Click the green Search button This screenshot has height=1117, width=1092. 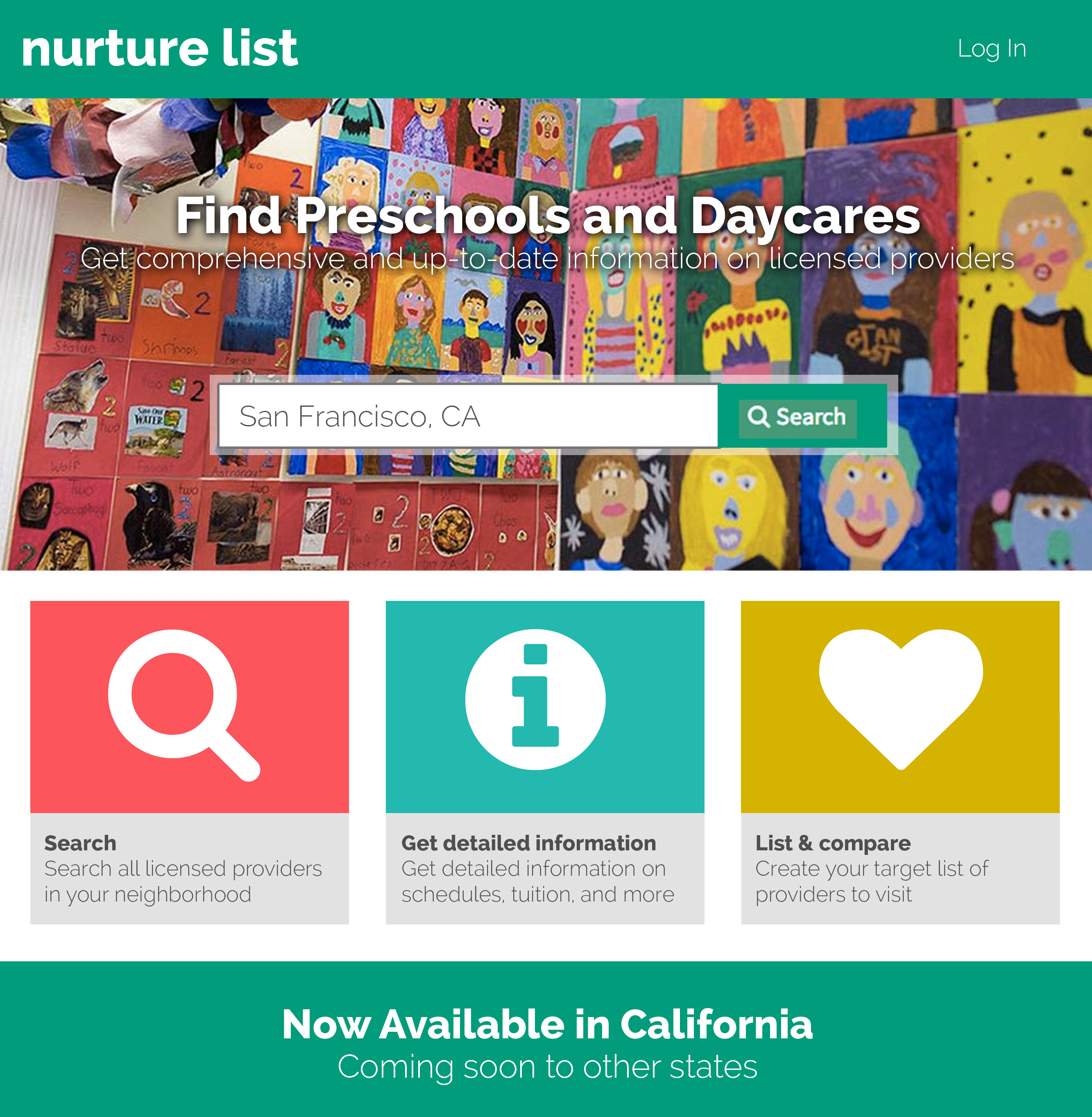[797, 417]
